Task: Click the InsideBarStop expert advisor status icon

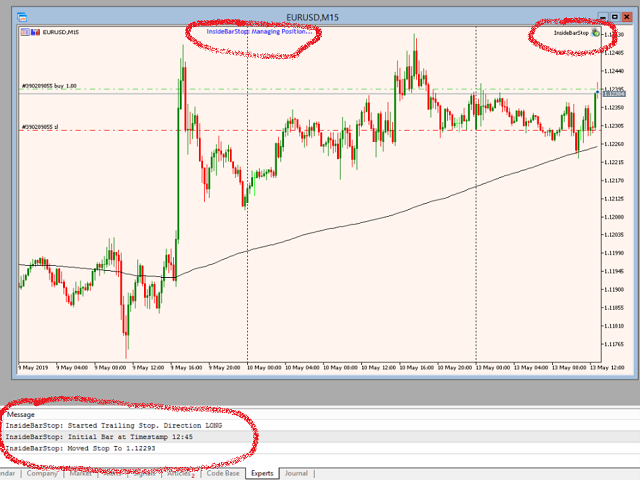Action: (x=596, y=33)
